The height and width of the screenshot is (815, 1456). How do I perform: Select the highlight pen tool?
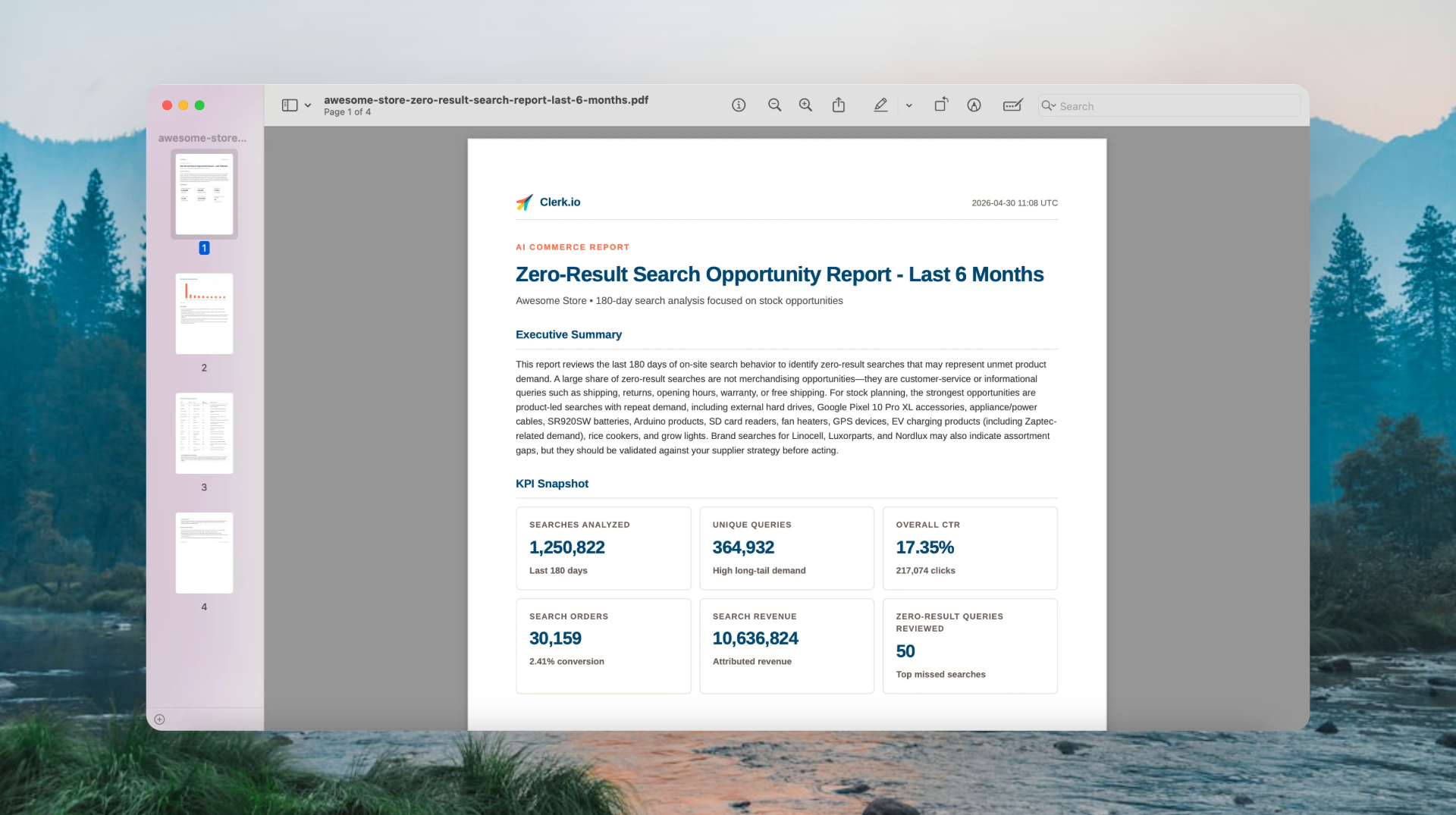(880, 105)
